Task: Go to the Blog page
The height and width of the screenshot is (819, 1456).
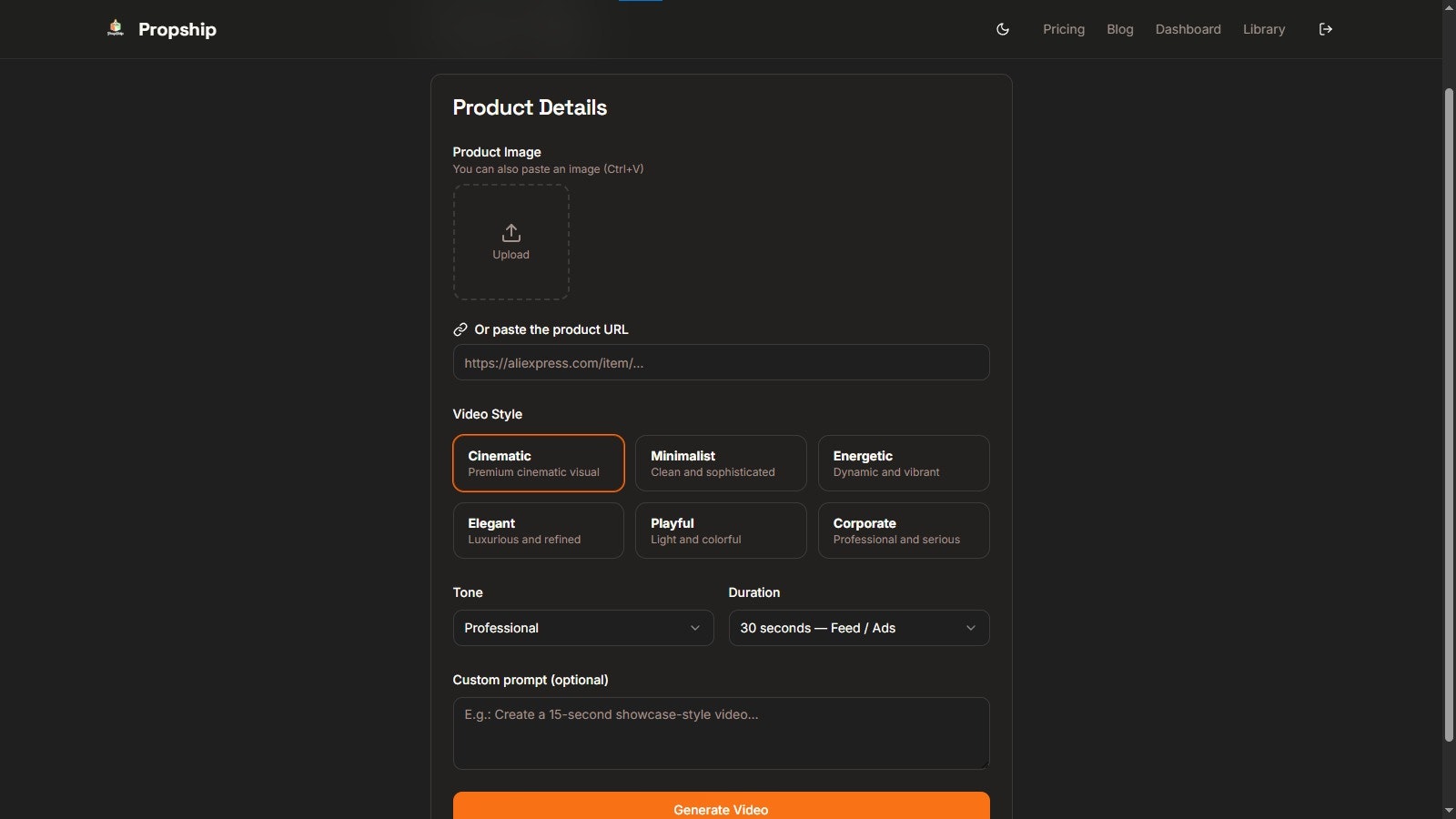Action: (x=1120, y=29)
